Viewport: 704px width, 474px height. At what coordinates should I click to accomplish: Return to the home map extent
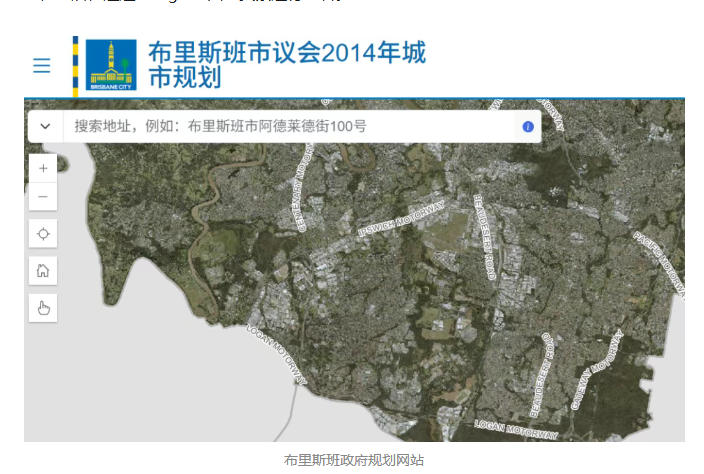click(x=43, y=271)
